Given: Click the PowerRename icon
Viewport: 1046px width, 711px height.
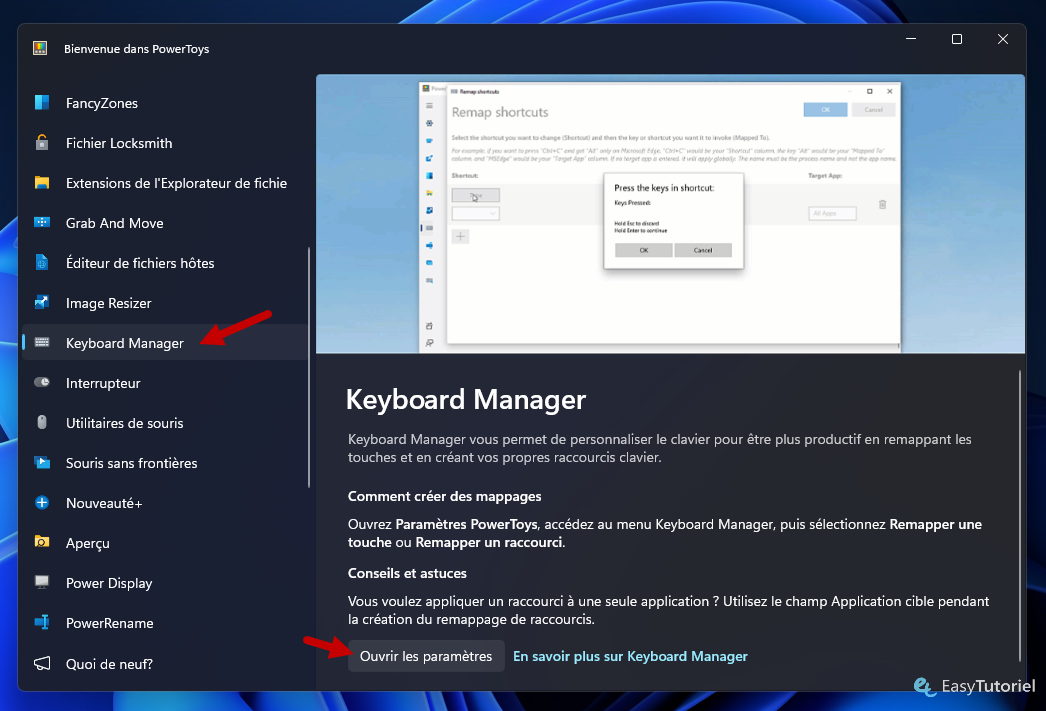Looking at the screenshot, I should click(42, 623).
